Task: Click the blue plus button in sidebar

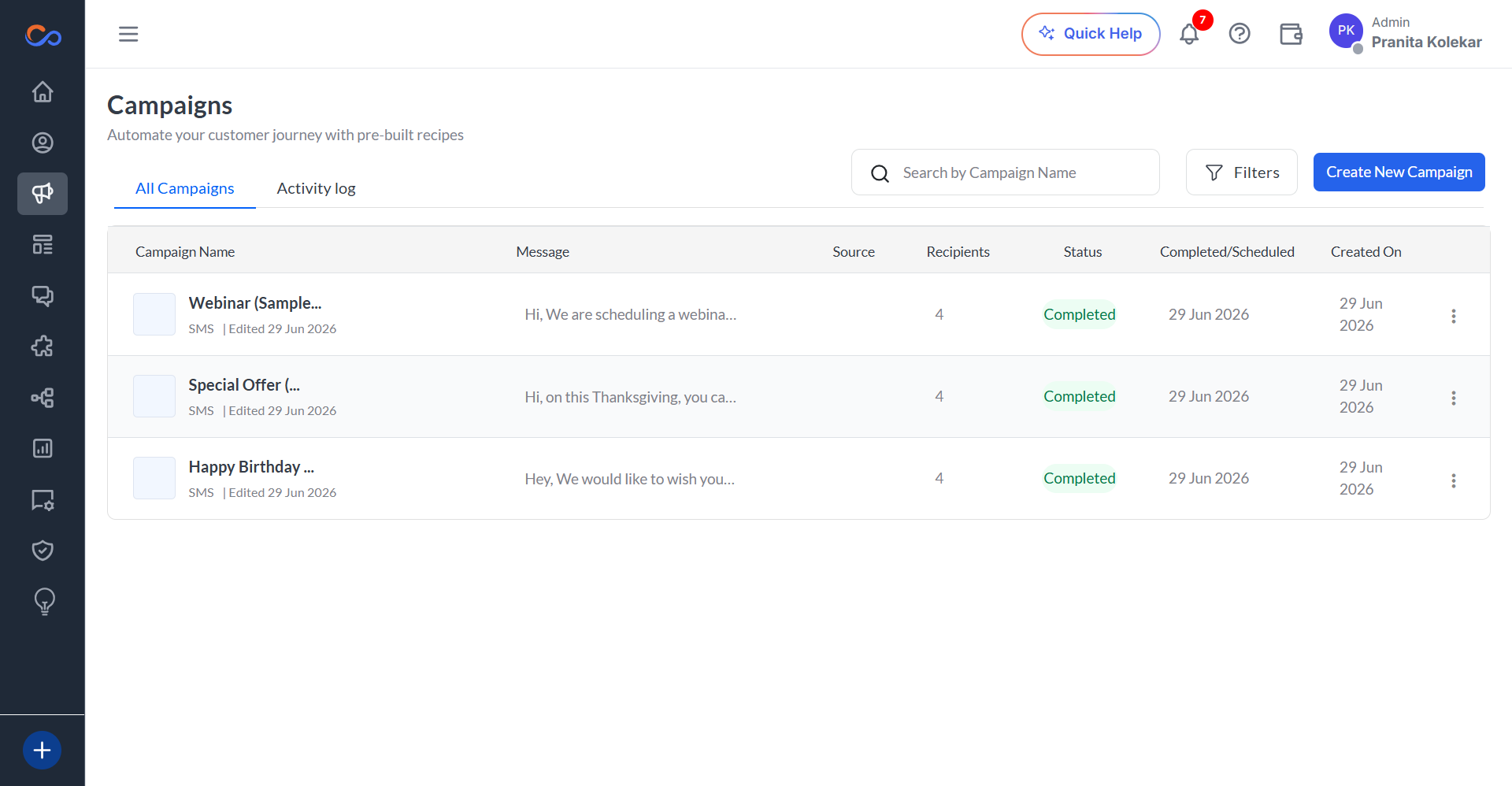Action: coord(43,751)
